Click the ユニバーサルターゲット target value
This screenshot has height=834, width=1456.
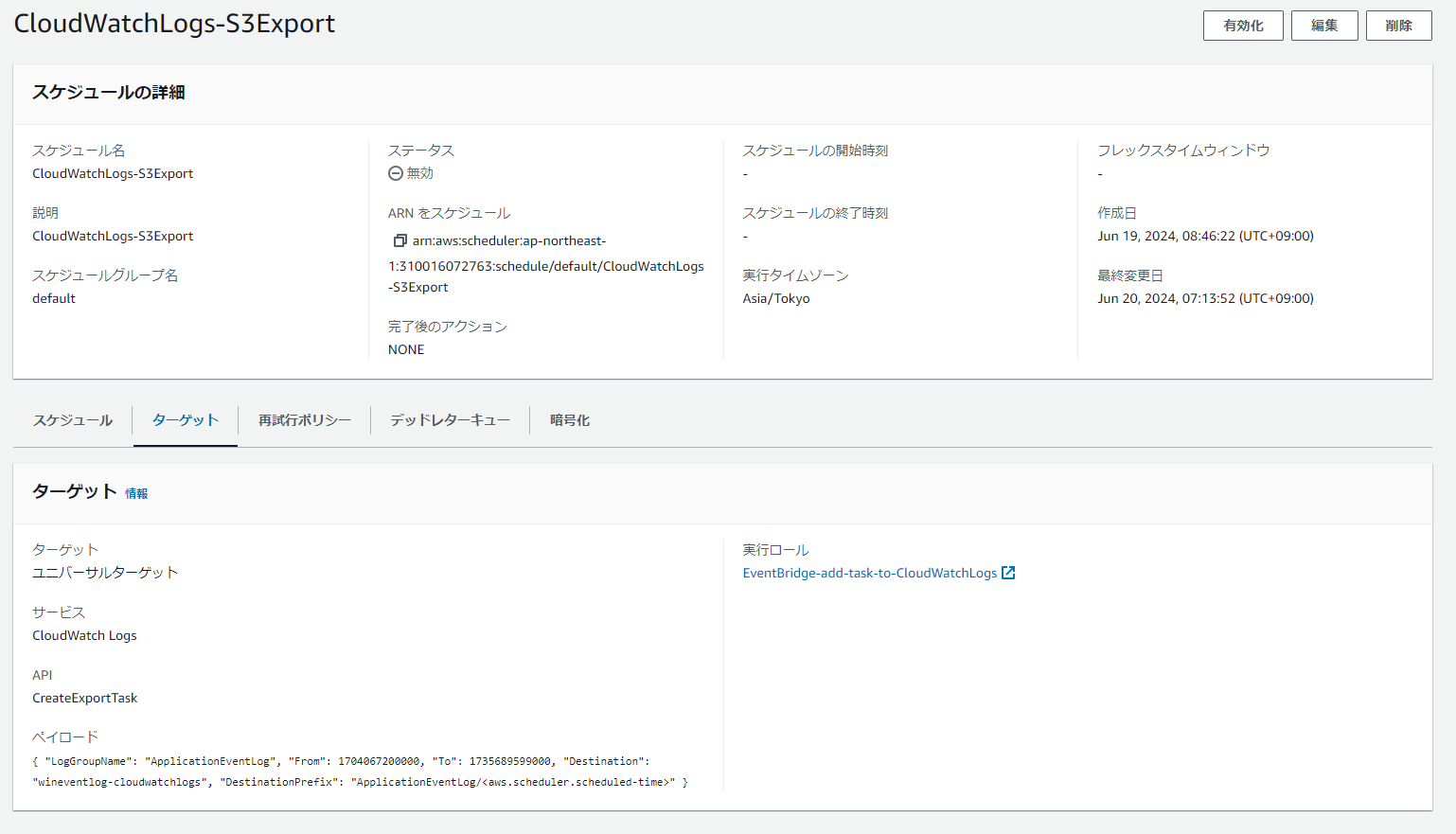104,572
